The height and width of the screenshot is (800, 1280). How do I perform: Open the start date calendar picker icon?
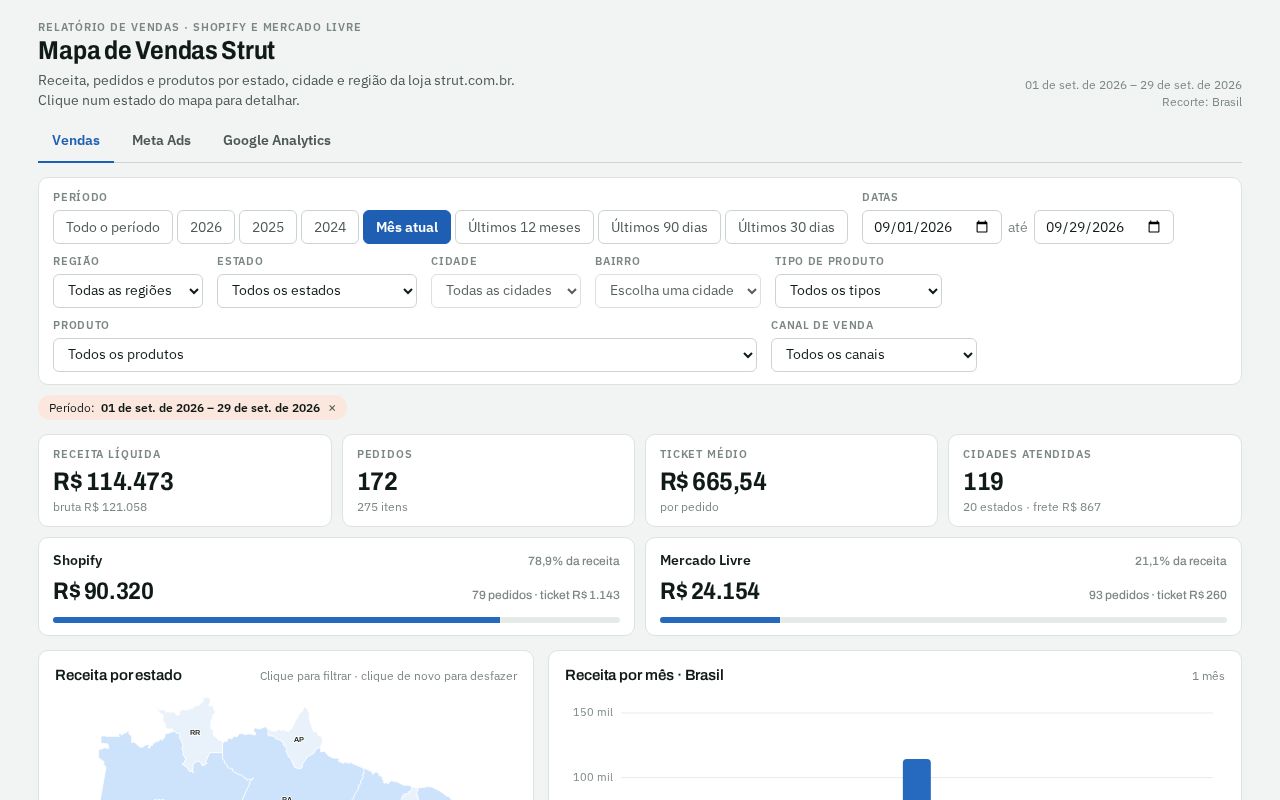click(x=982, y=227)
